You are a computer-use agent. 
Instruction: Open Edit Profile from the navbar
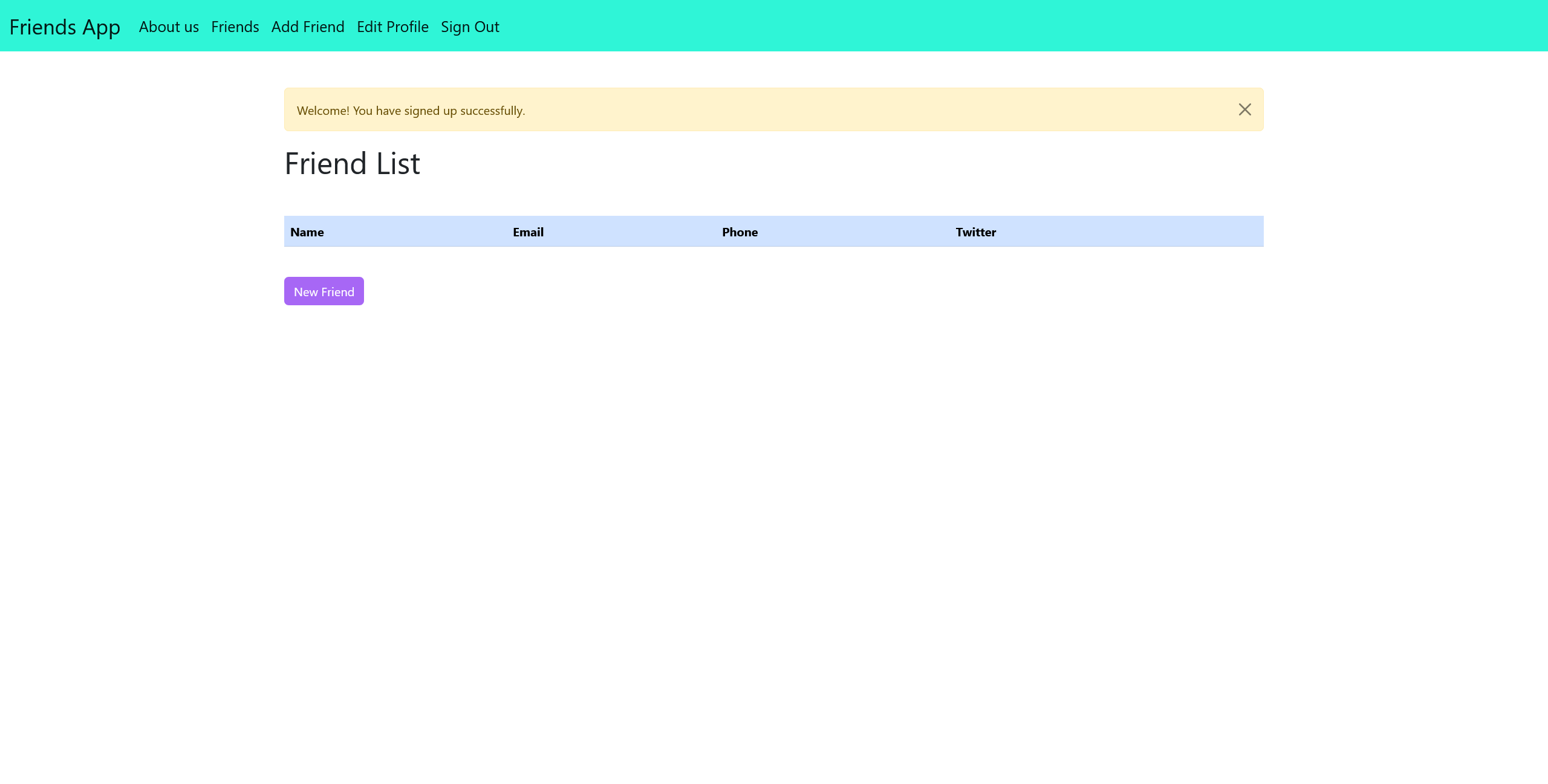coord(392,27)
